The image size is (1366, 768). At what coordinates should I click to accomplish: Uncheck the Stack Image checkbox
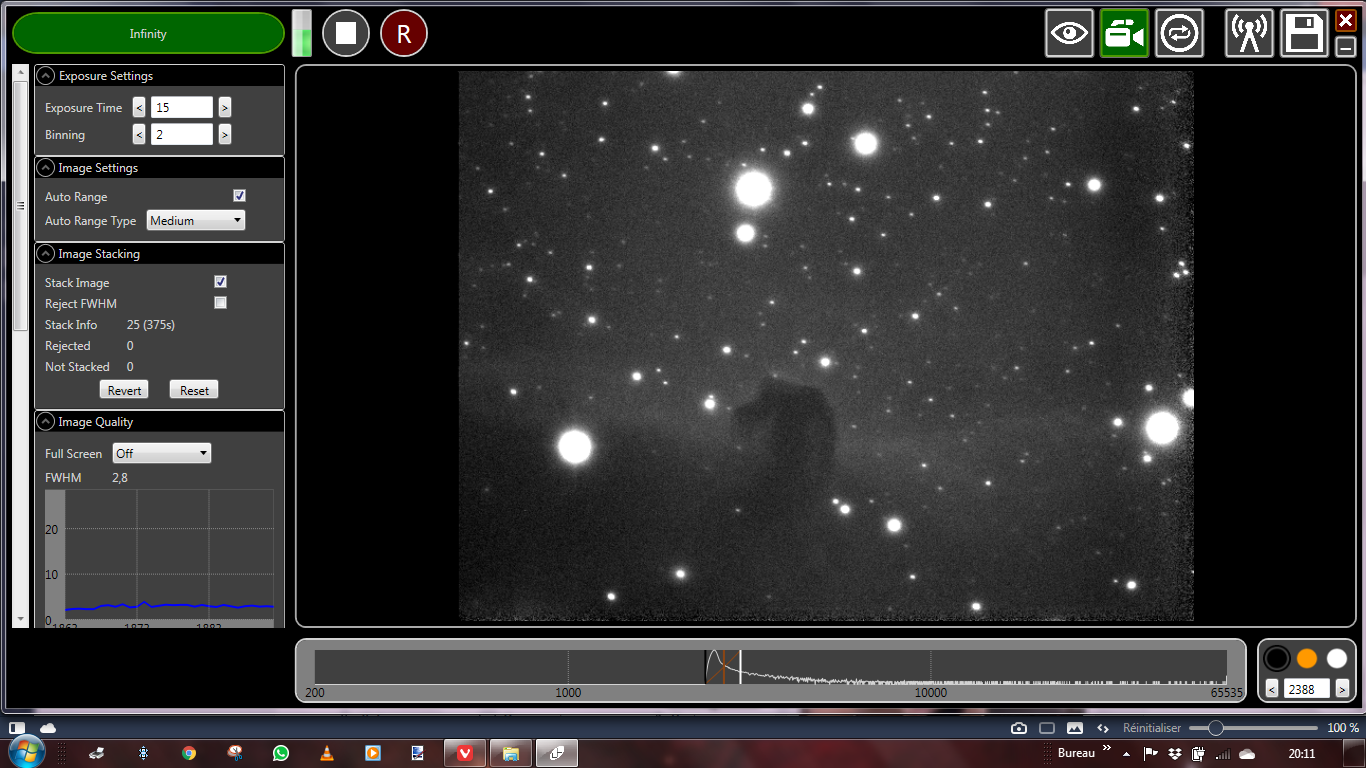[220, 282]
